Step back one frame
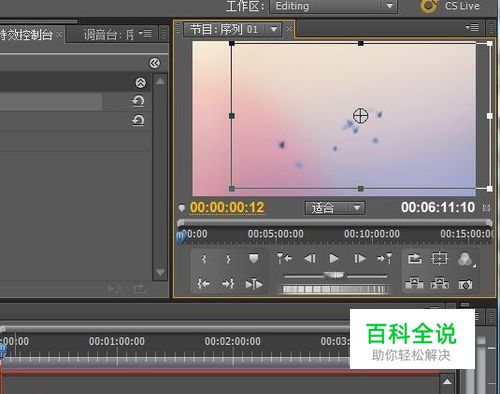The height and width of the screenshot is (394, 500). pyautogui.click(x=310, y=259)
